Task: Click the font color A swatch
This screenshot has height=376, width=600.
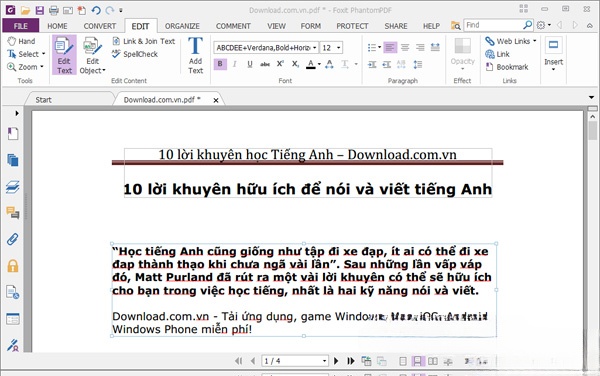Action: pos(311,64)
